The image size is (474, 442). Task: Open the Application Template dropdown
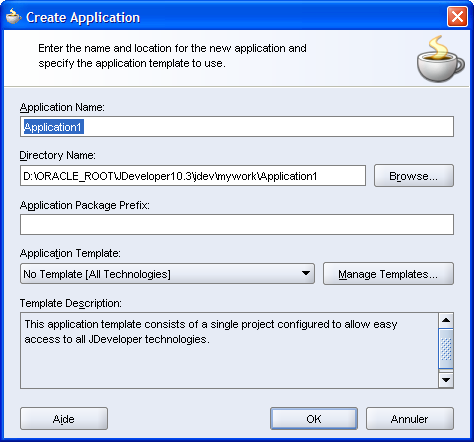click(167, 274)
